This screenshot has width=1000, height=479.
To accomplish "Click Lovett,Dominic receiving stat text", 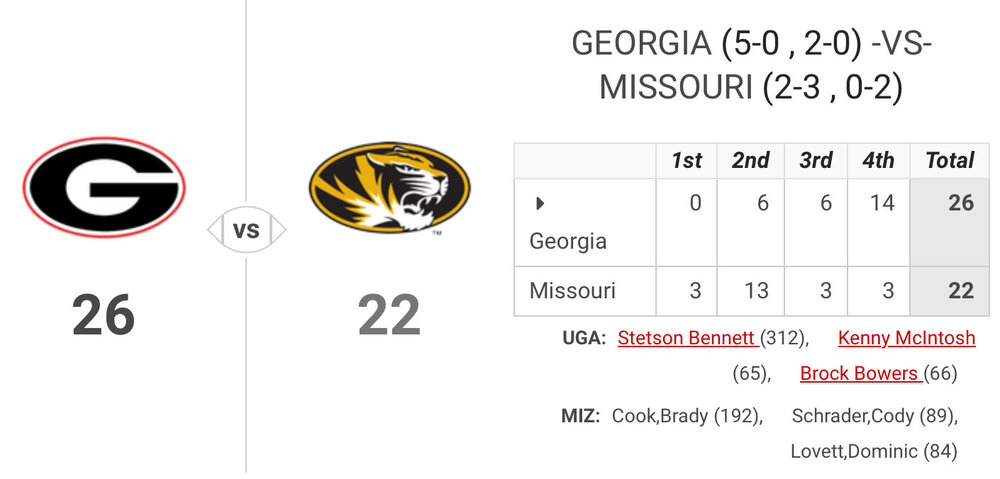I will coord(873,451).
